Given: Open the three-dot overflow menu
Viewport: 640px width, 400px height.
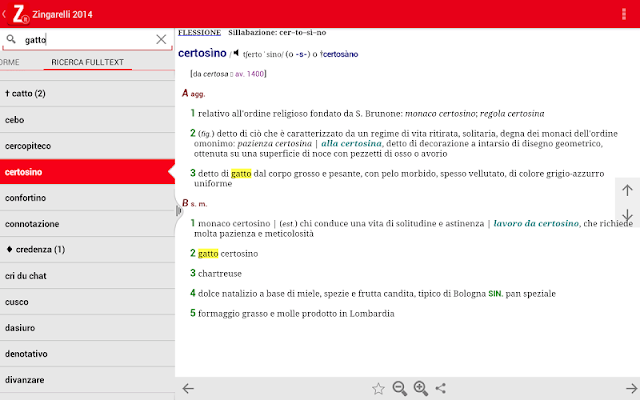Looking at the screenshot, I should (624, 14).
